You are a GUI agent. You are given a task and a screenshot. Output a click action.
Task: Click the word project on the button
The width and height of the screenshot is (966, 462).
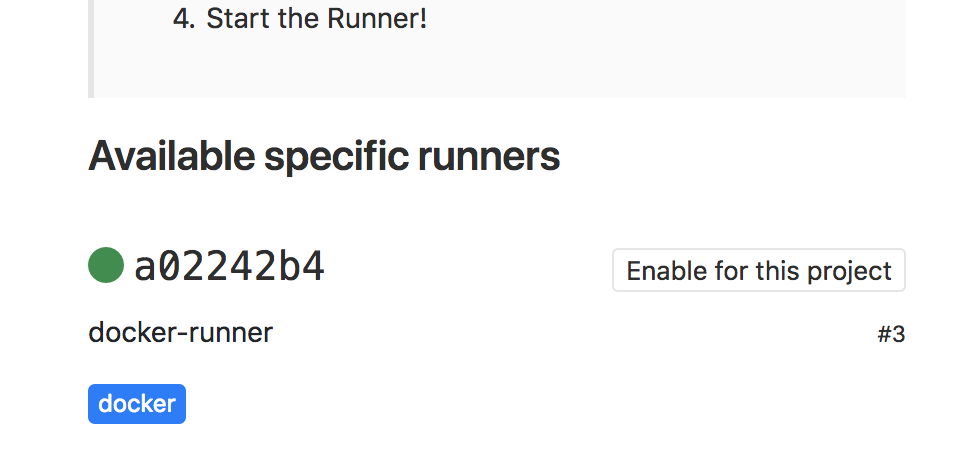tap(853, 271)
